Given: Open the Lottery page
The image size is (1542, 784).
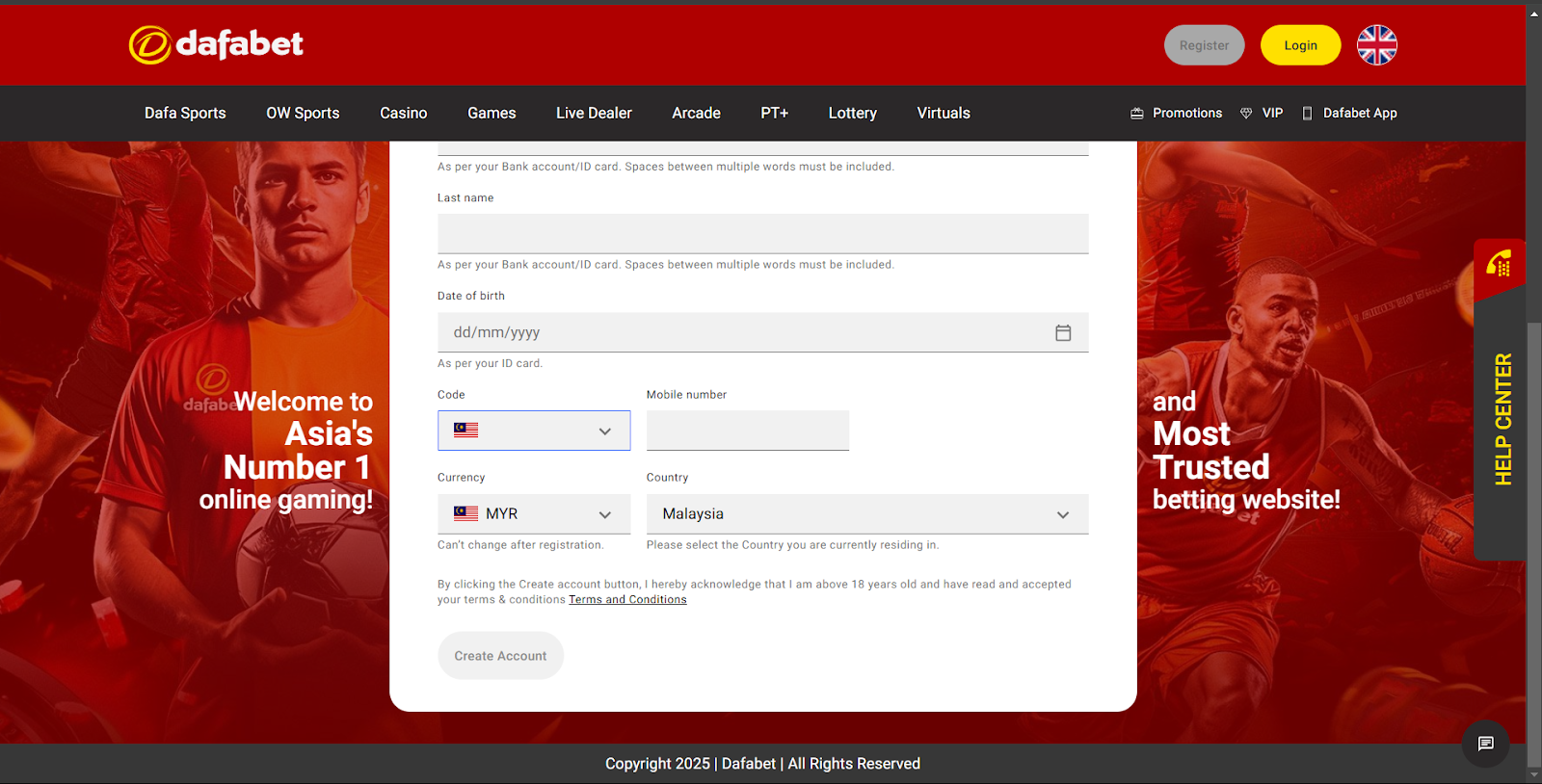Looking at the screenshot, I should tap(852, 113).
